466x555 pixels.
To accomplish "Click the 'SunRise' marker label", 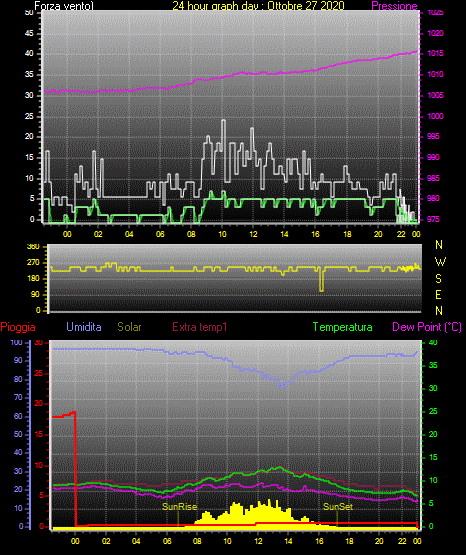I will pyautogui.click(x=179, y=507).
